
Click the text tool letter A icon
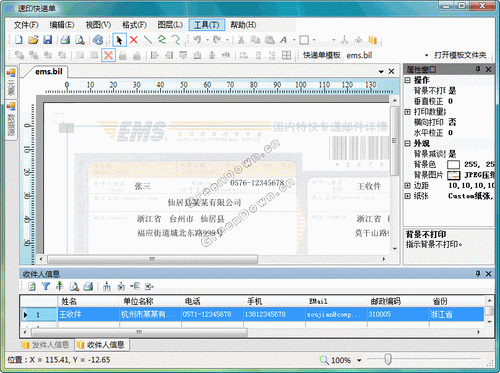coord(283,40)
